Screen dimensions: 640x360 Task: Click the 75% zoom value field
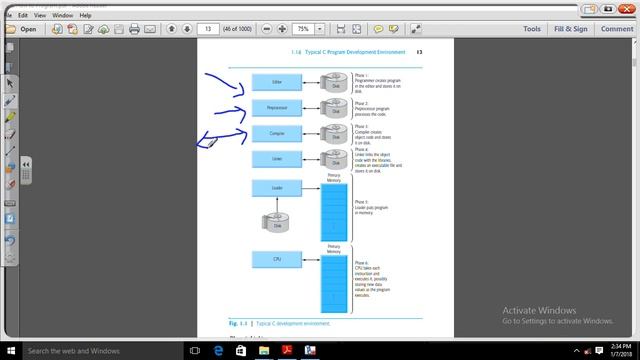click(x=303, y=29)
